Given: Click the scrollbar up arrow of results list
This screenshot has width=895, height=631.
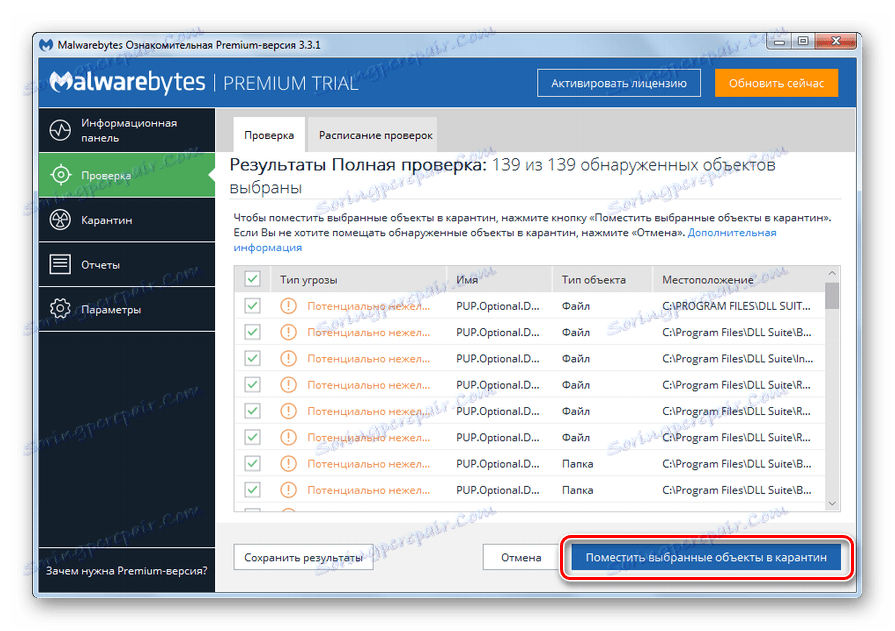Looking at the screenshot, I should (832, 273).
